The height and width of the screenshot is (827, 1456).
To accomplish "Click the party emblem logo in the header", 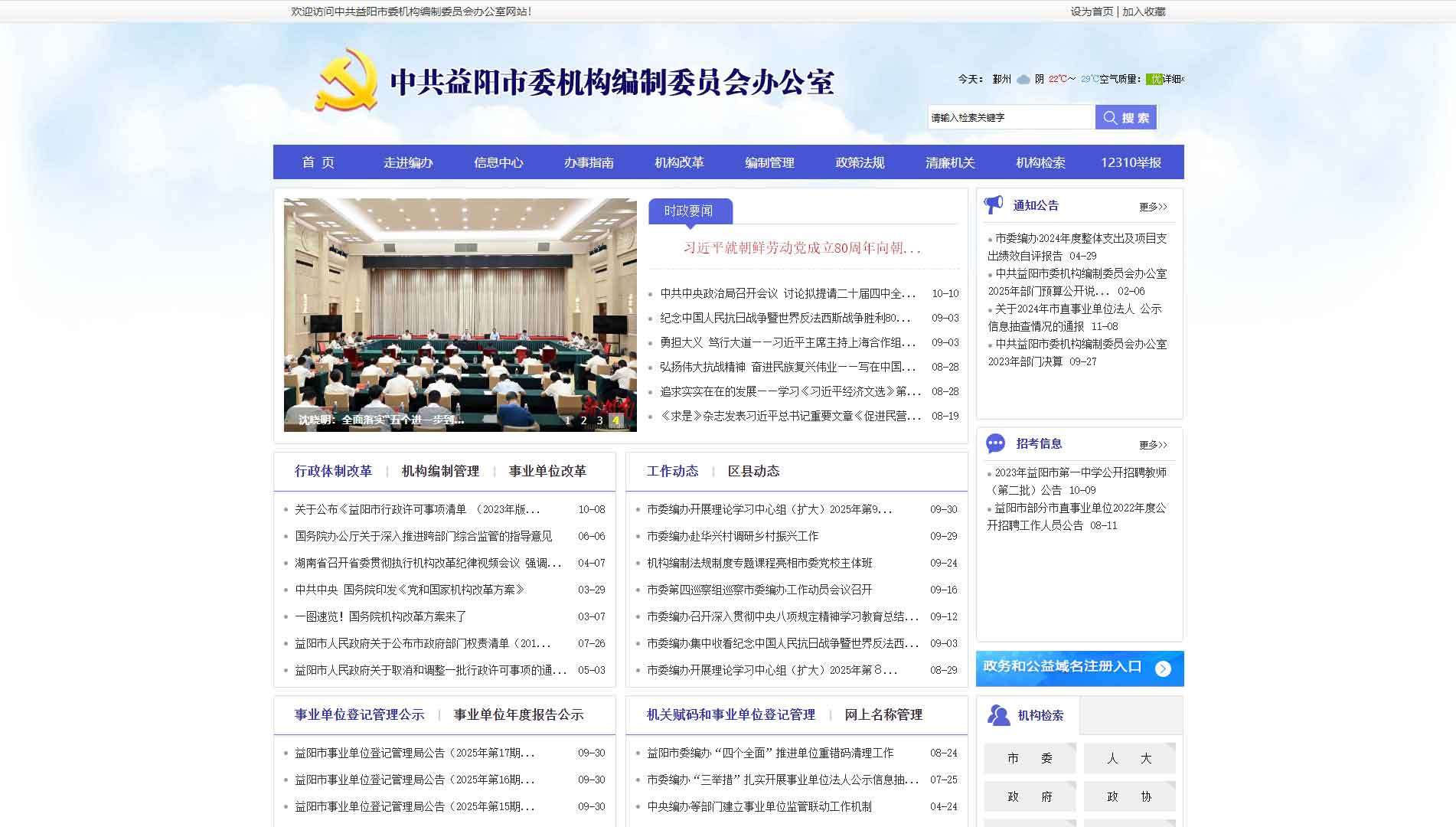I will (x=346, y=80).
